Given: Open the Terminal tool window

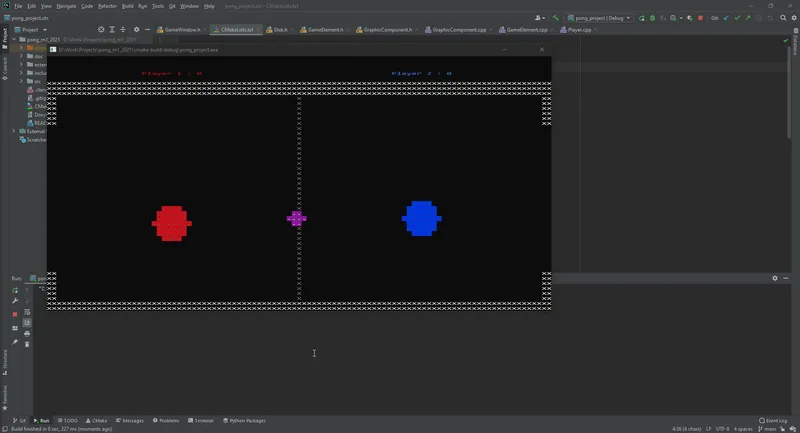Looking at the screenshot, I should pyautogui.click(x=201, y=421).
